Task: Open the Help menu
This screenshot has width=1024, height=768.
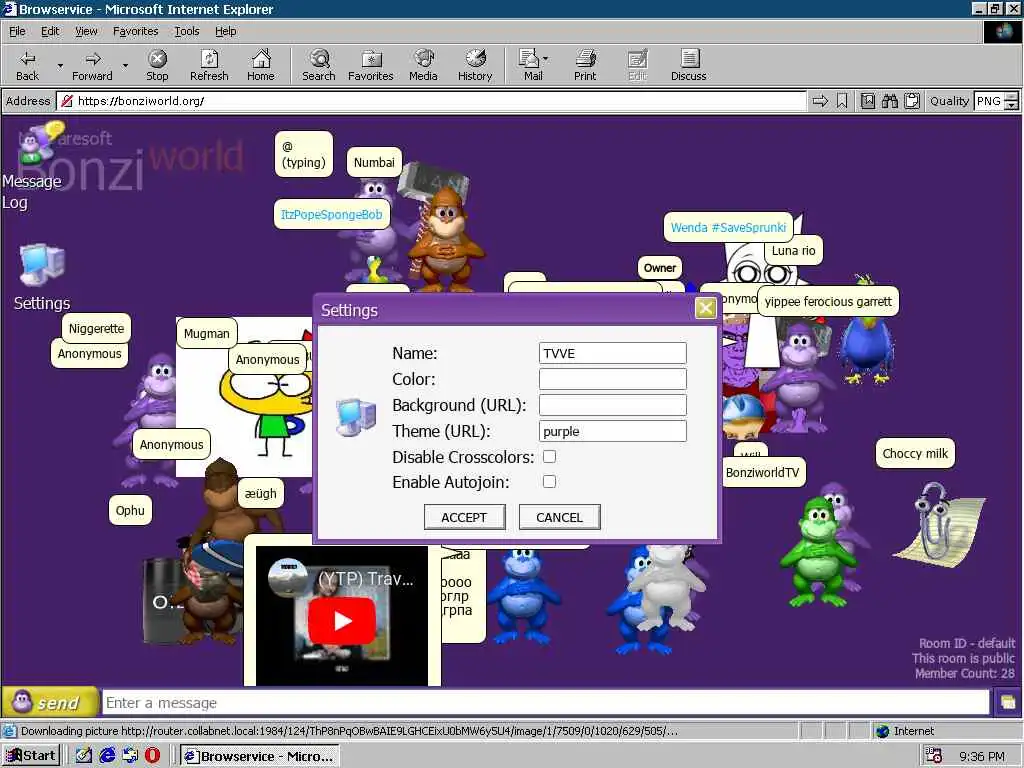Action: 225,31
